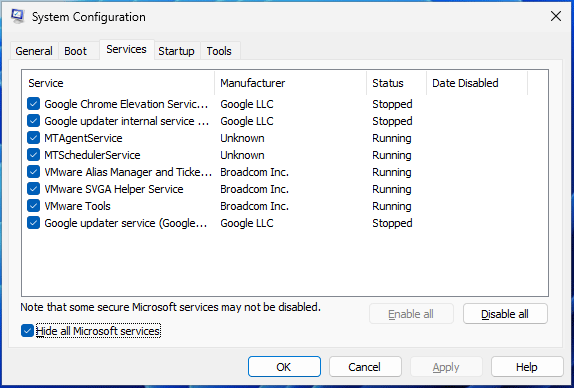574x388 pixels.
Task: Sort by Date Disabled column header
Action: pos(477,83)
